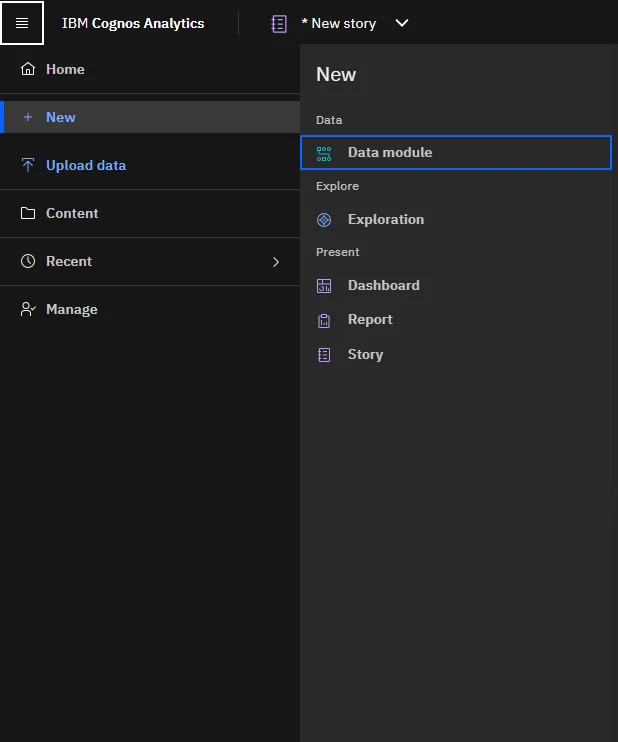Image resolution: width=618 pixels, height=742 pixels.
Task: Click the Report clipboard icon
Action: (x=324, y=320)
